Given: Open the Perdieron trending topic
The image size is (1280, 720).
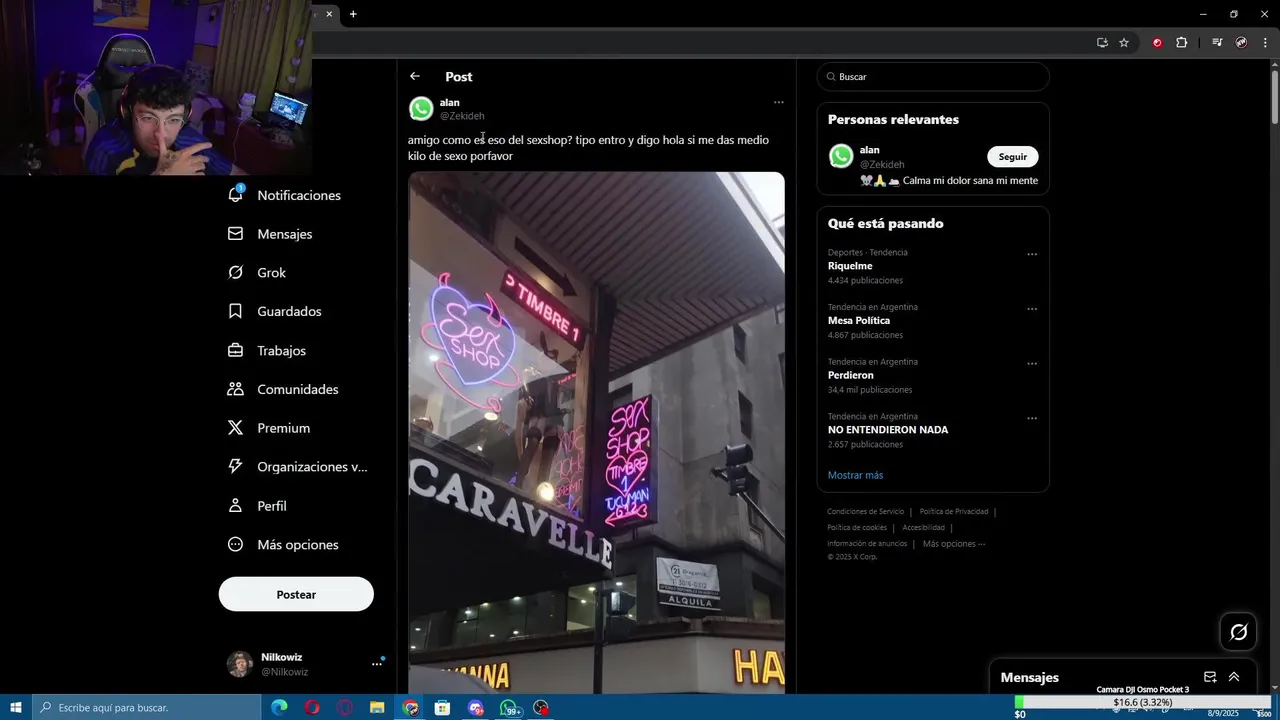Looking at the screenshot, I should pyautogui.click(x=851, y=375).
